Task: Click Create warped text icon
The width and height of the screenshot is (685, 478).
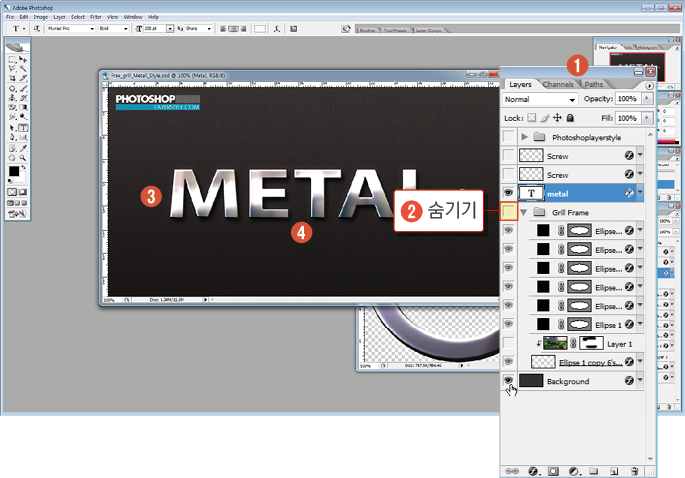Action: tap(277, 29)
